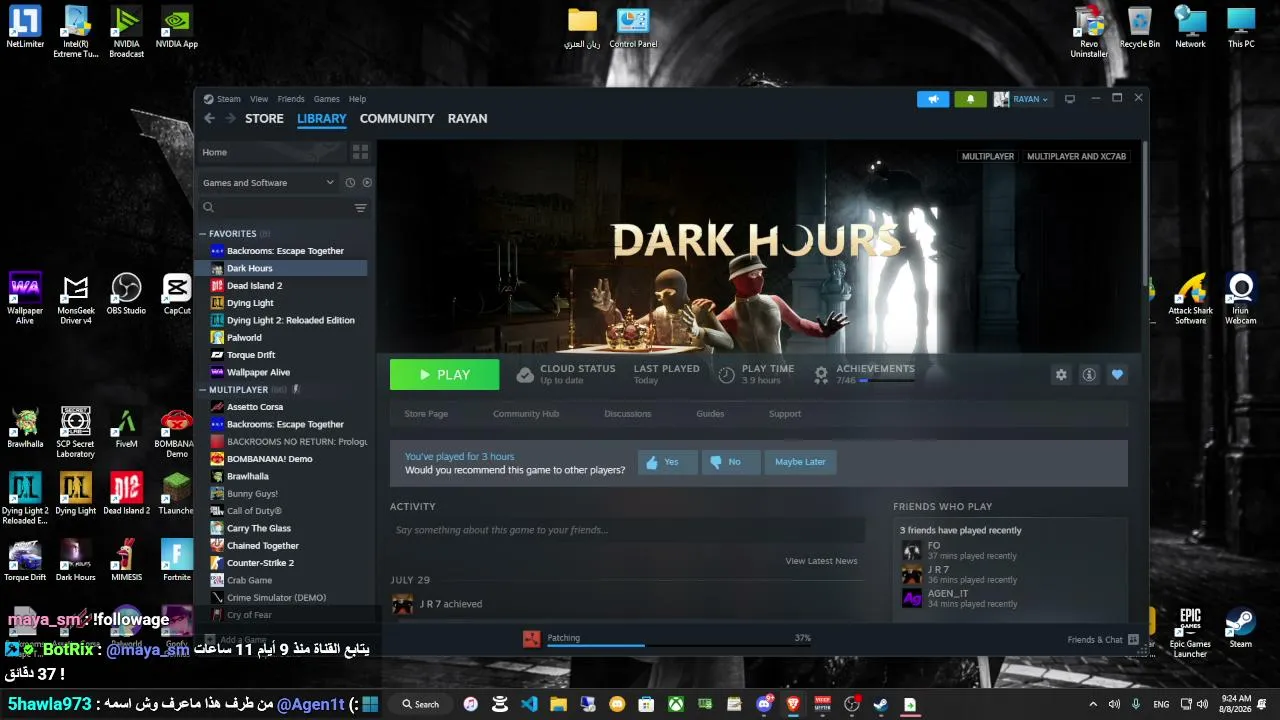
Task: Click the Steam forward navigation arrow
Action: pyautogui.click(x=230, y=118)
